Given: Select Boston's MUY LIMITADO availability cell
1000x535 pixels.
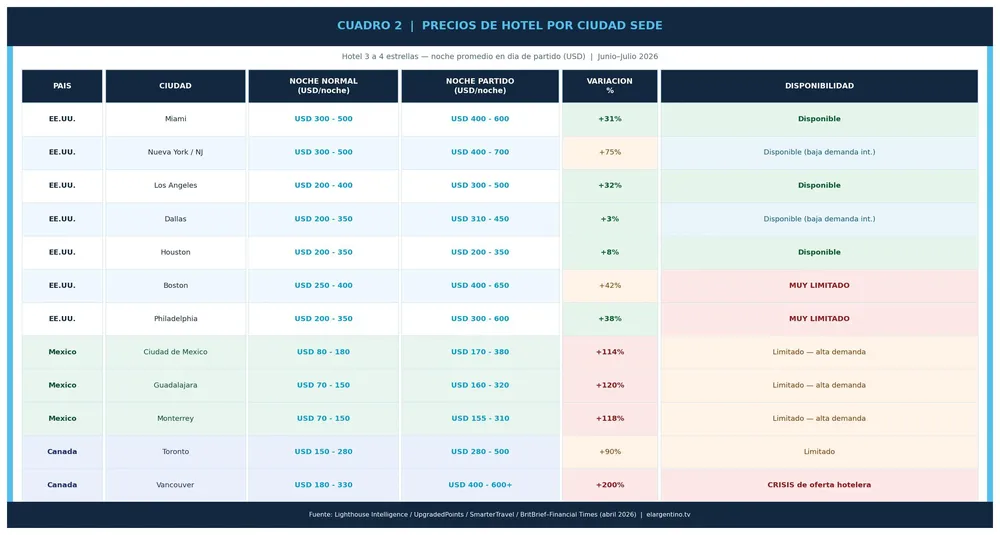Looking at the screenshot, I should [819, 286].
